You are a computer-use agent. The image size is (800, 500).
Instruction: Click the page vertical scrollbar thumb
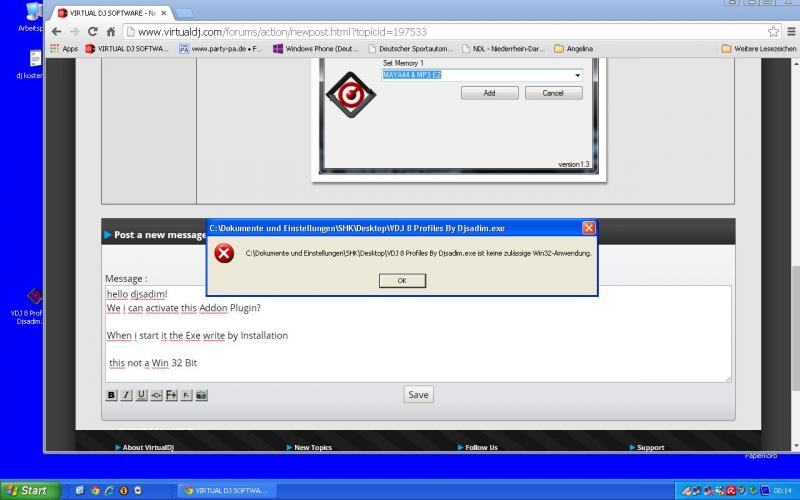point(795,328)
